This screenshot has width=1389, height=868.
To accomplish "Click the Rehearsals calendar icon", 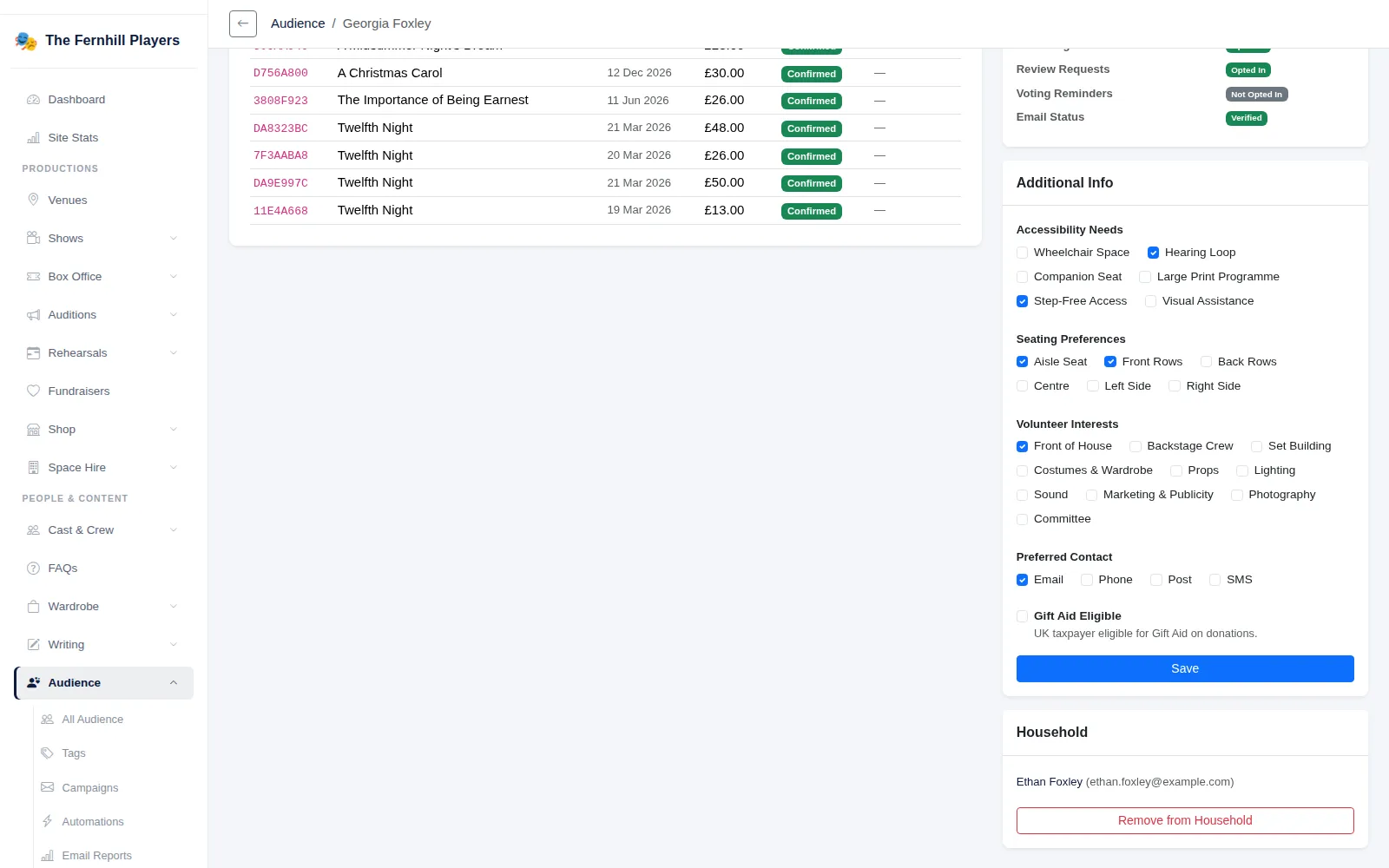I will coord(33,353).
